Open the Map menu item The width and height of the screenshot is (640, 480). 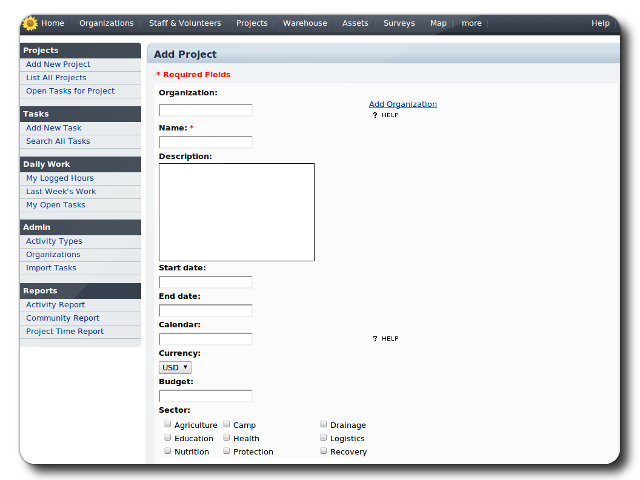click(438, 23)
